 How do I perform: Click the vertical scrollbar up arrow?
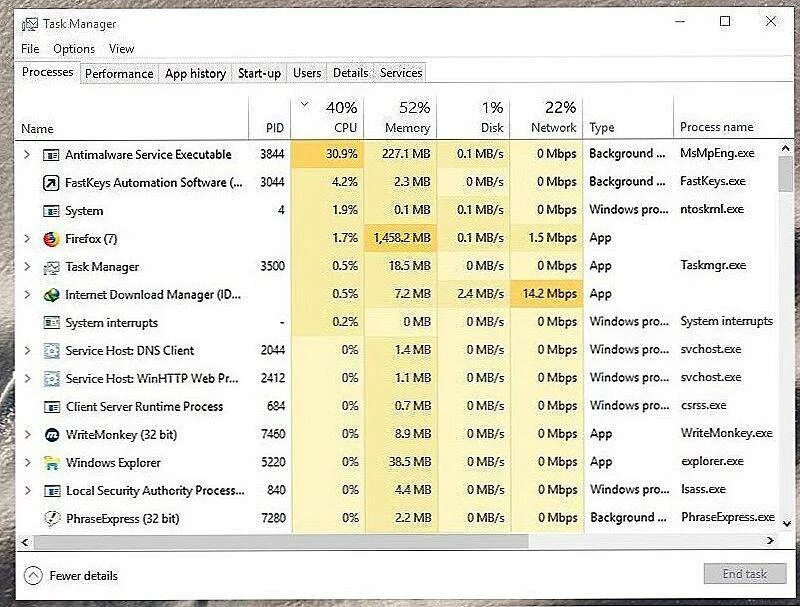pyautogui.click(x=786, y=148)
